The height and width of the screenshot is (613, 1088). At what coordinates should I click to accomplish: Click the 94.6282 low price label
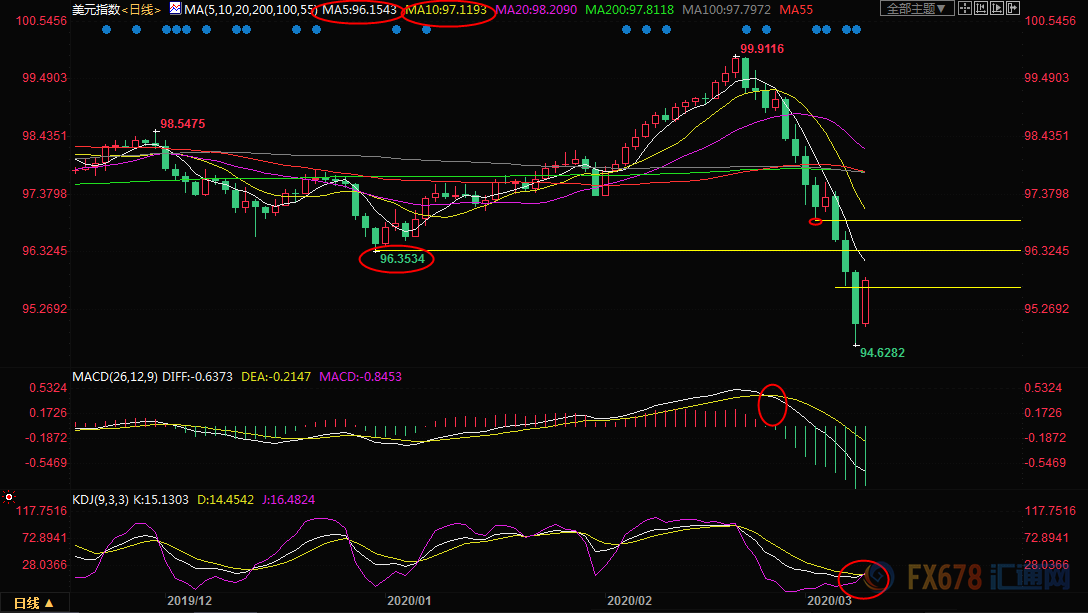pyautogui.click(x=882, y=353)
